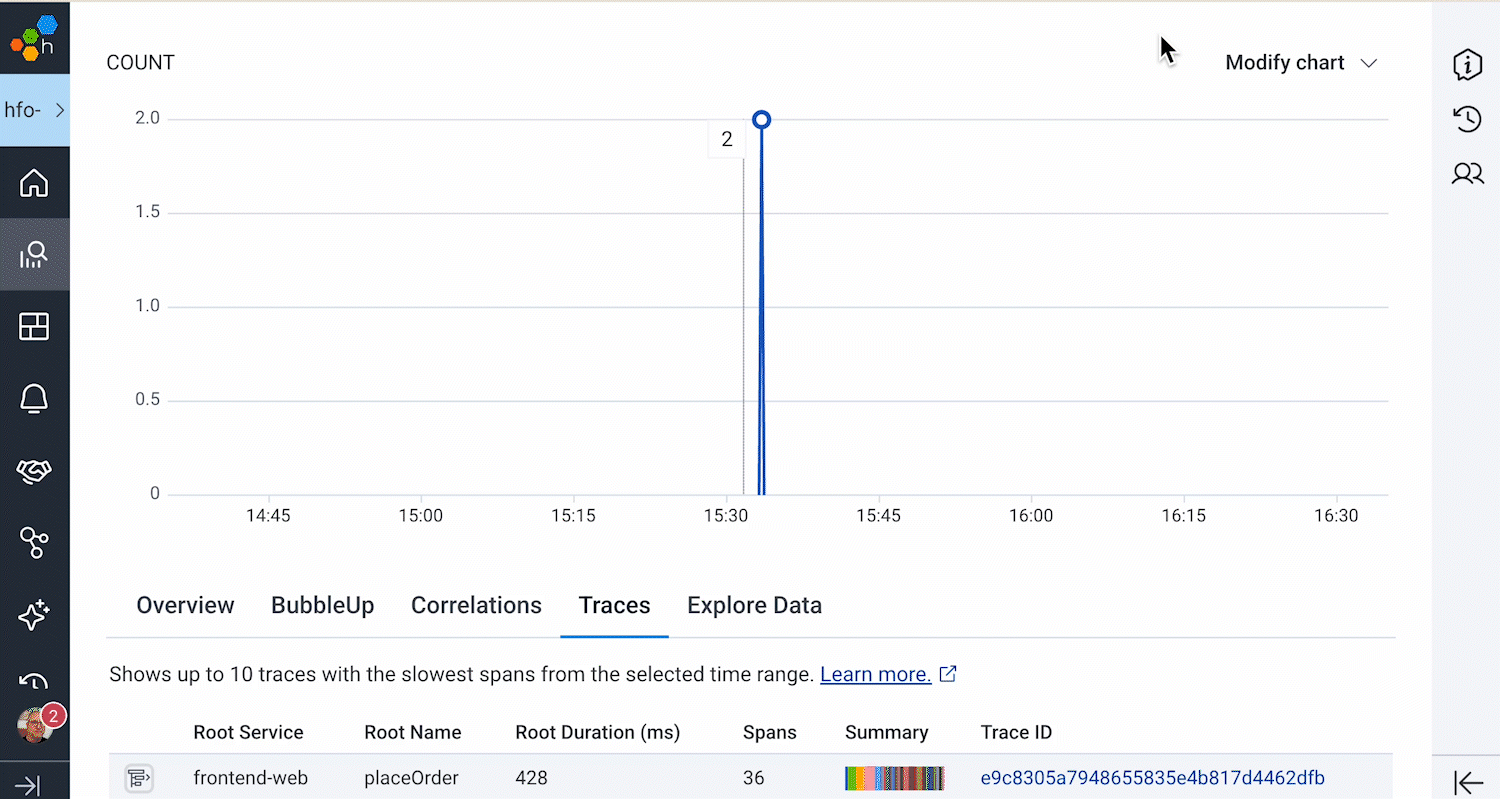The height and width of the screenshot is (799, 1500).
Task: Click the handshake SLOs icon
Action: (x=34, y=470)
